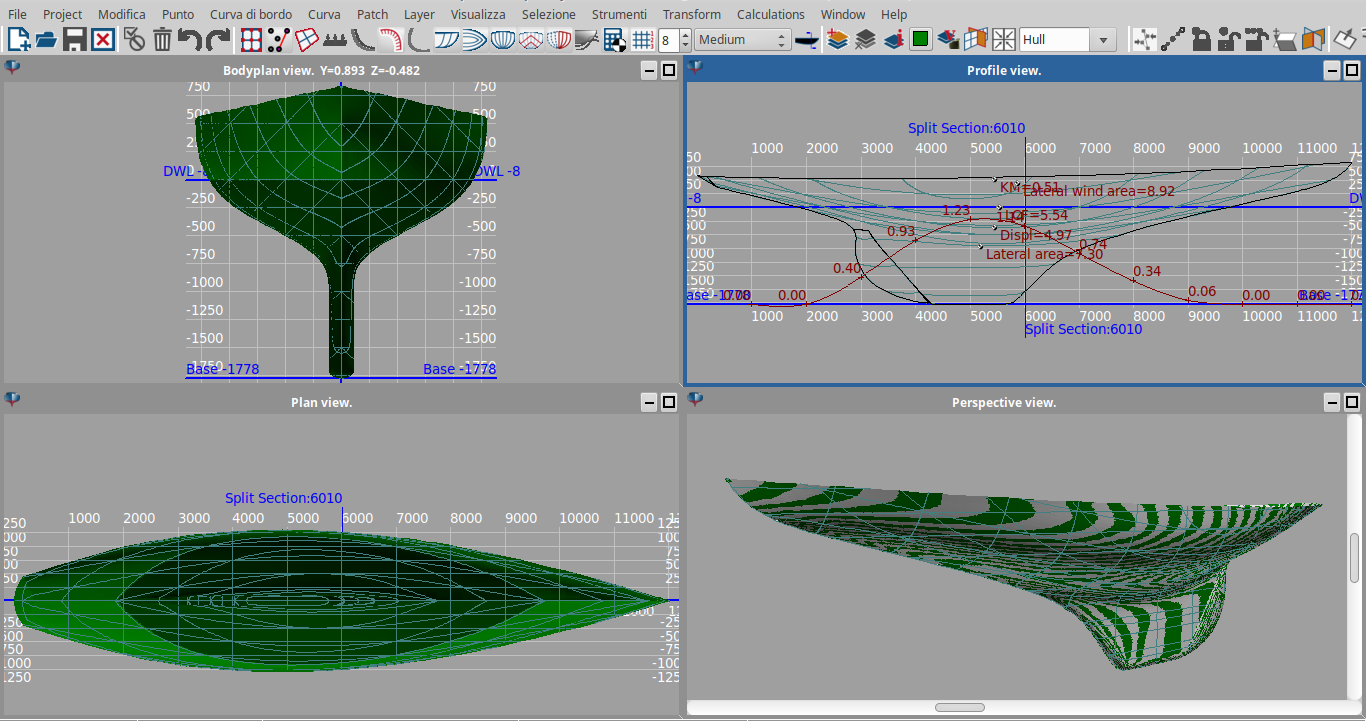Image resolution: width=1366 pixels, height=721 pixels.
Task: Add a new layer with stacked-layers plus icon
Action: 838,40
